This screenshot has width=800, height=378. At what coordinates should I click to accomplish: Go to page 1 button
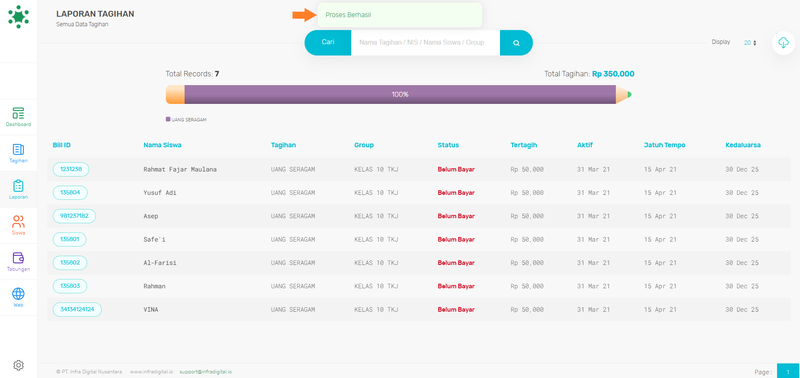point(788,371)
